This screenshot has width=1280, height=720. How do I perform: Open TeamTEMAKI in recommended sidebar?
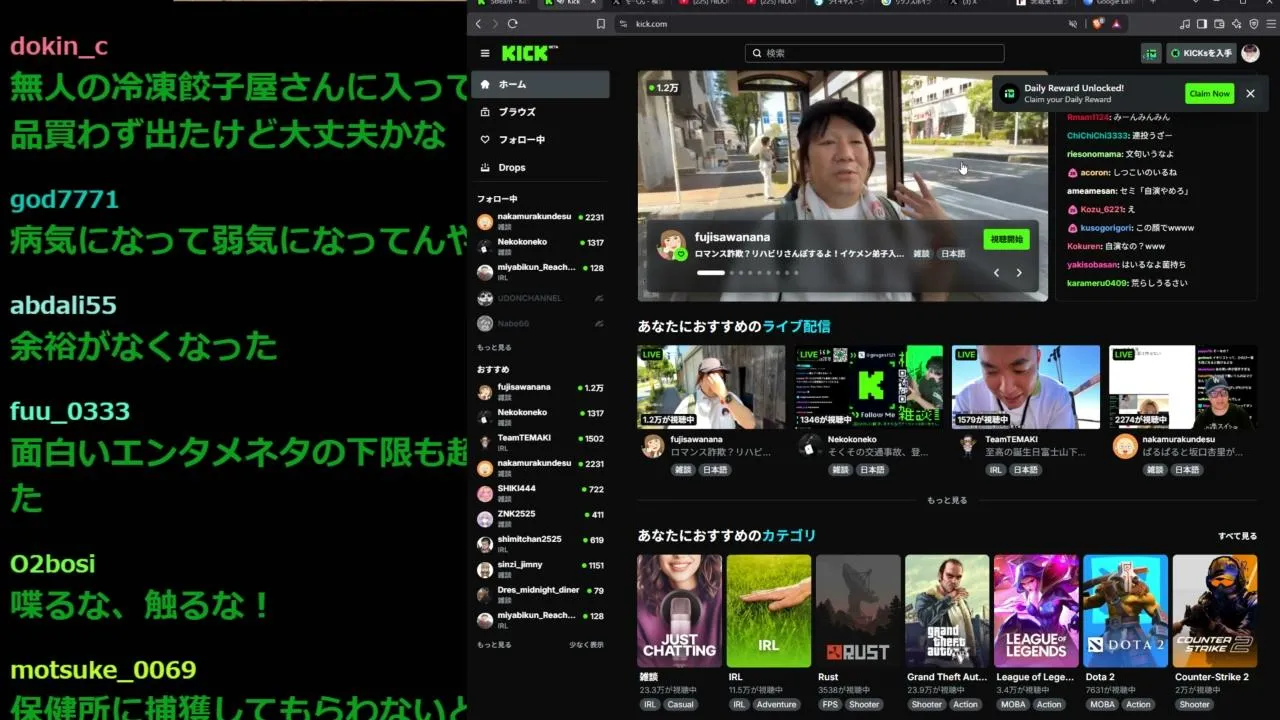[540, 442]
